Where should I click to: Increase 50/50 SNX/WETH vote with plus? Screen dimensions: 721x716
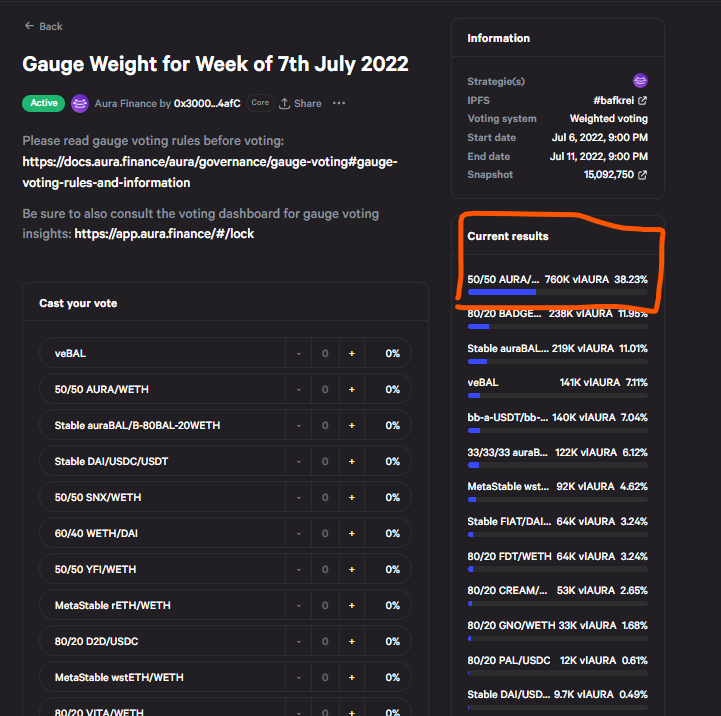(352, 498)
